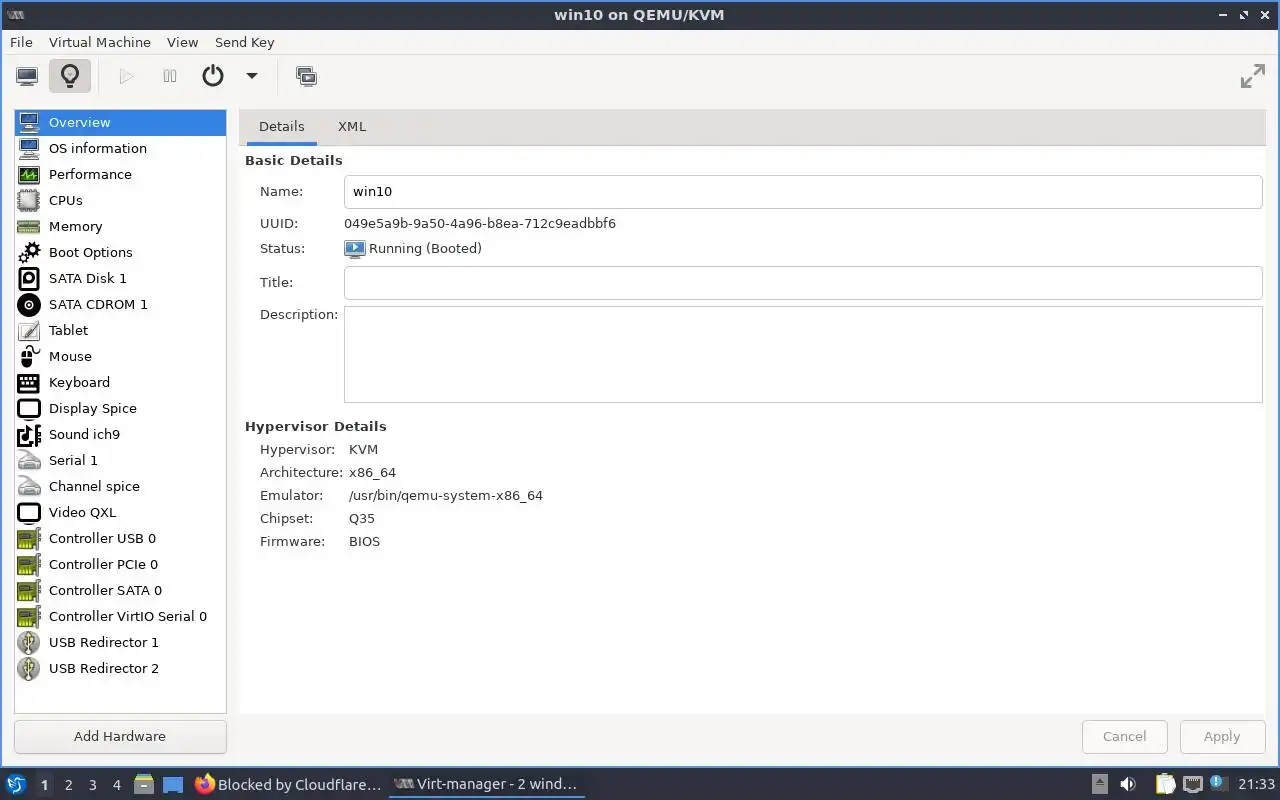This screenshot has height=800, width=1280.
Task: Switch to the XML tab
Action: (x=352, y=126)
